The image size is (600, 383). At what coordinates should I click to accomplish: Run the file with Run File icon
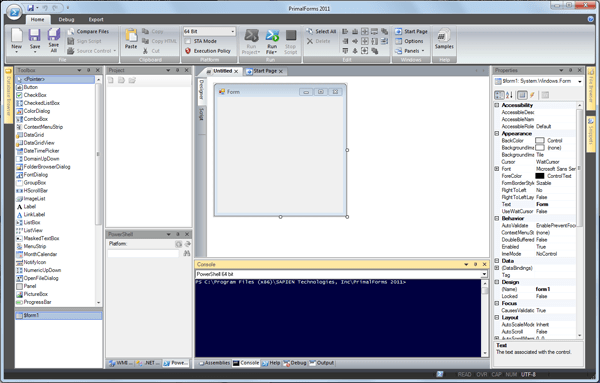(272, 36)
